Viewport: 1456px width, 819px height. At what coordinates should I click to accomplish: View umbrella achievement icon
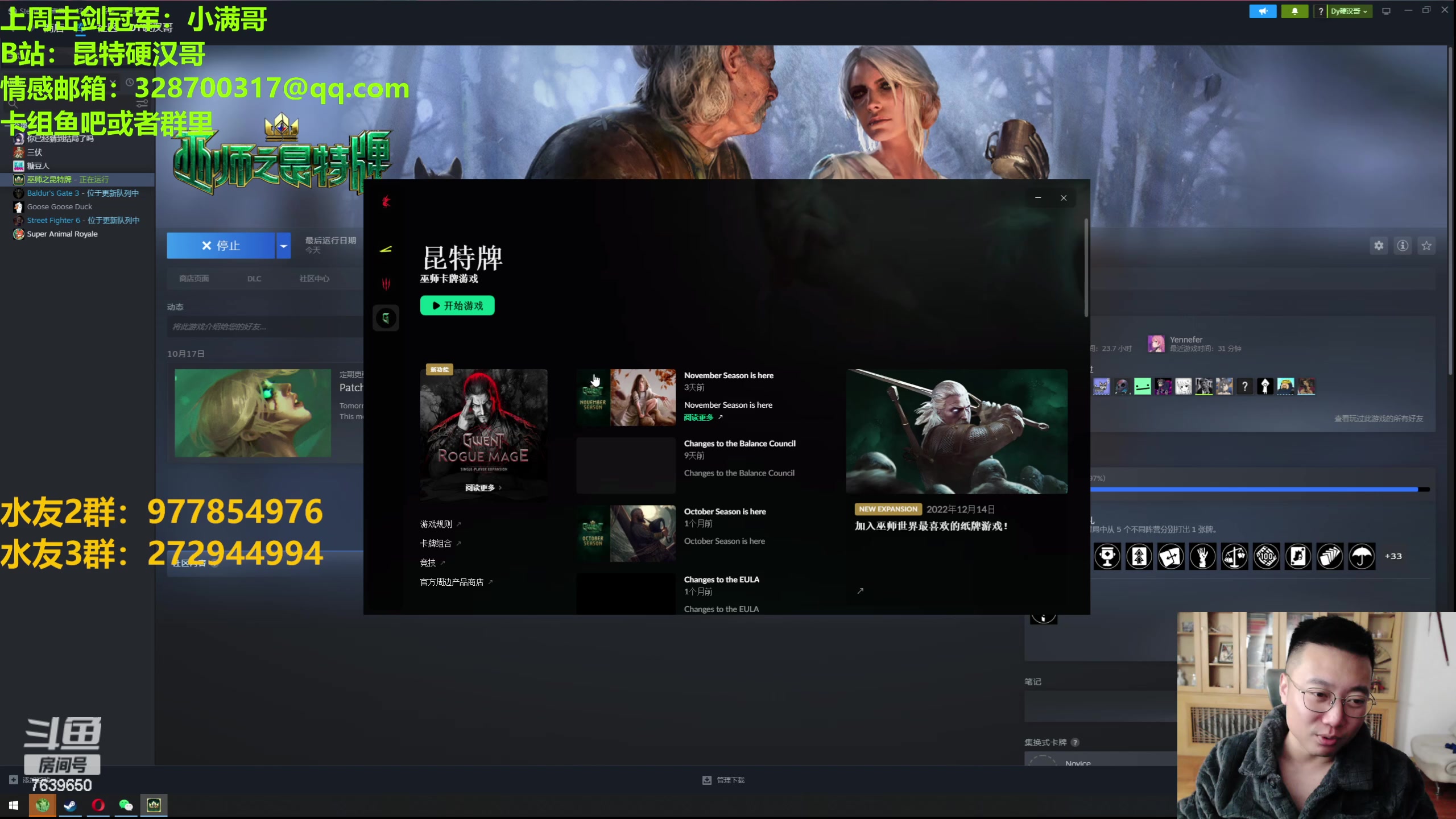1362,556
